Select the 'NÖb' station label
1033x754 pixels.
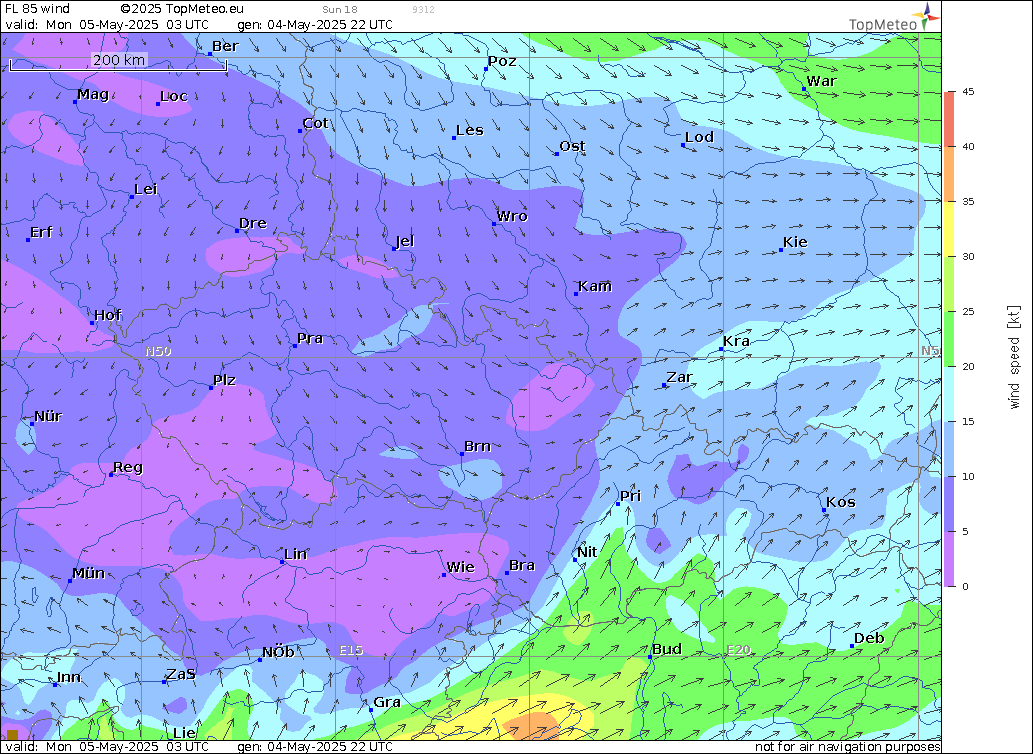[x=278, y=652]
